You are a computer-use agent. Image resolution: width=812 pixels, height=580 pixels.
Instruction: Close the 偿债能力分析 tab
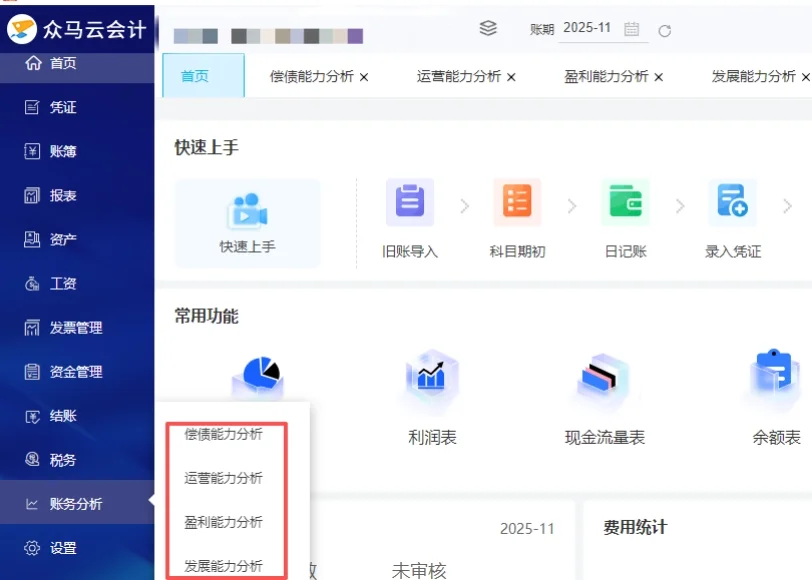point(364,77)
